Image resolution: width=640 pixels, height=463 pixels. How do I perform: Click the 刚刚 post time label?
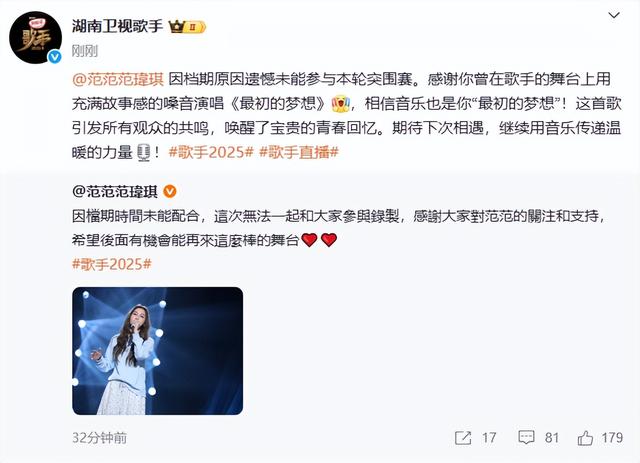pos(85,51)
